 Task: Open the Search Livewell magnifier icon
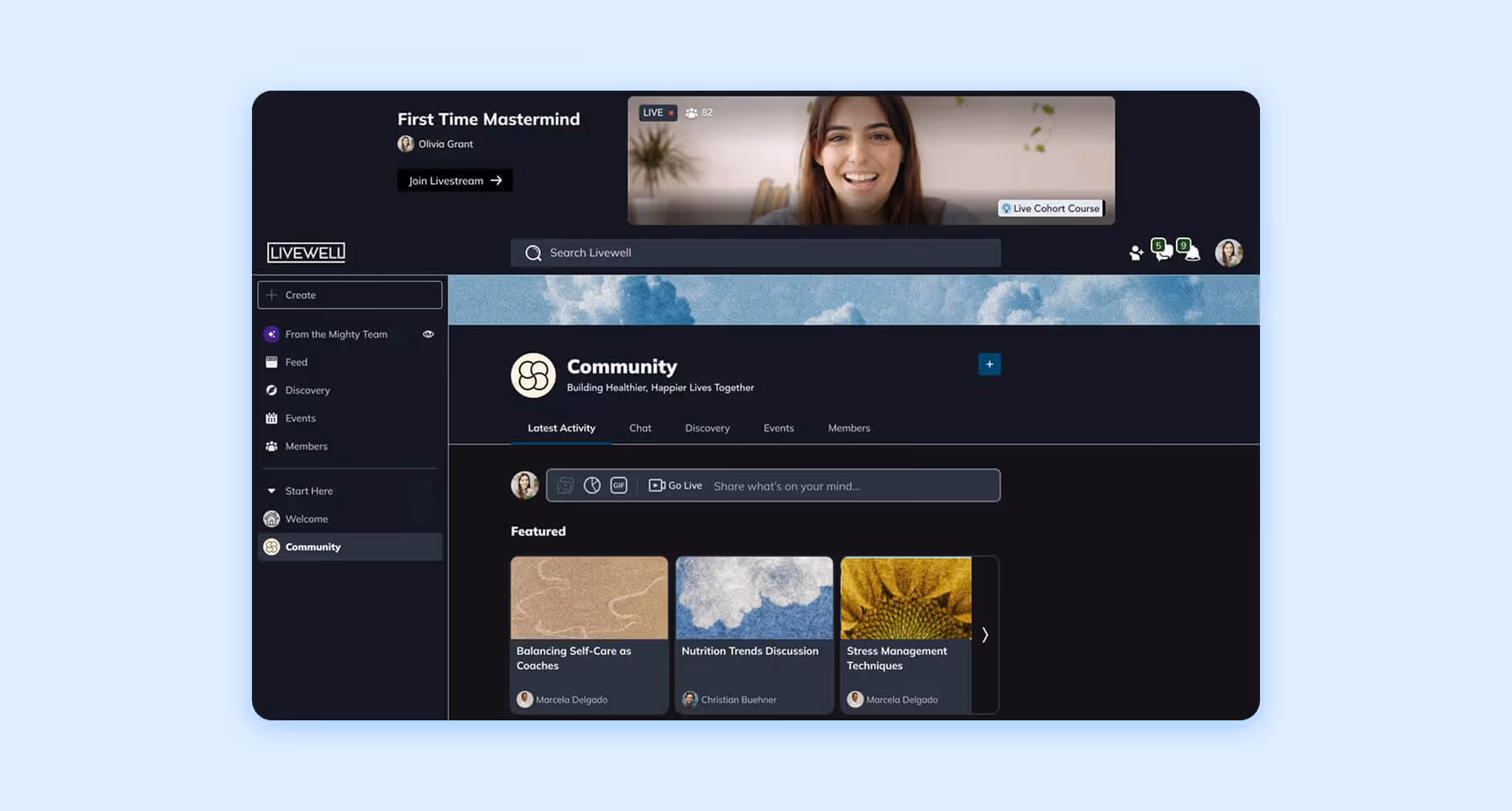533,252
